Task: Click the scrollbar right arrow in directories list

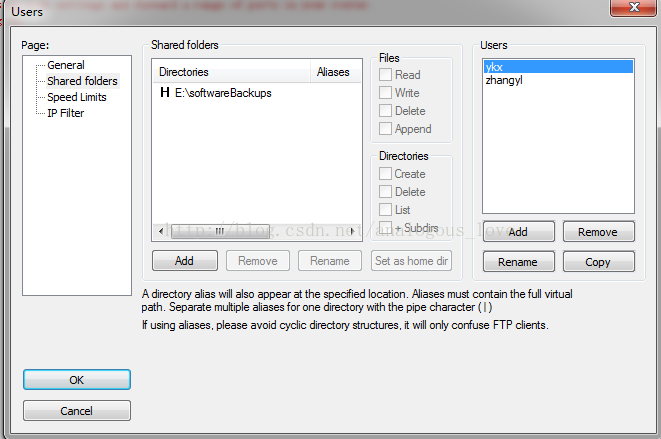Action: [x=352, y=231]
